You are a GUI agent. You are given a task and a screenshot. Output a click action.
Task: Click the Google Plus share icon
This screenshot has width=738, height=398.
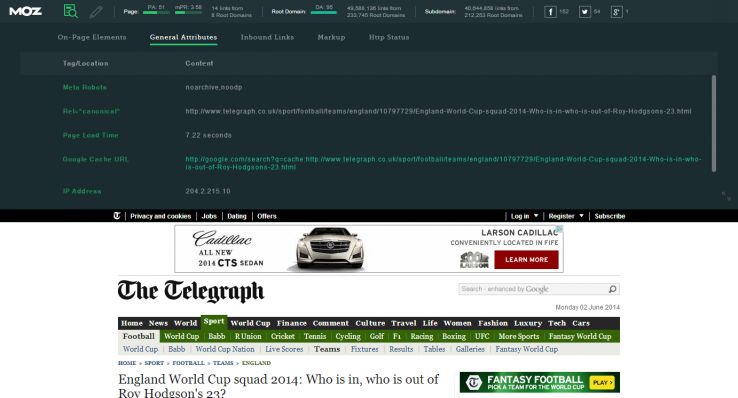(x=617, y=12)
